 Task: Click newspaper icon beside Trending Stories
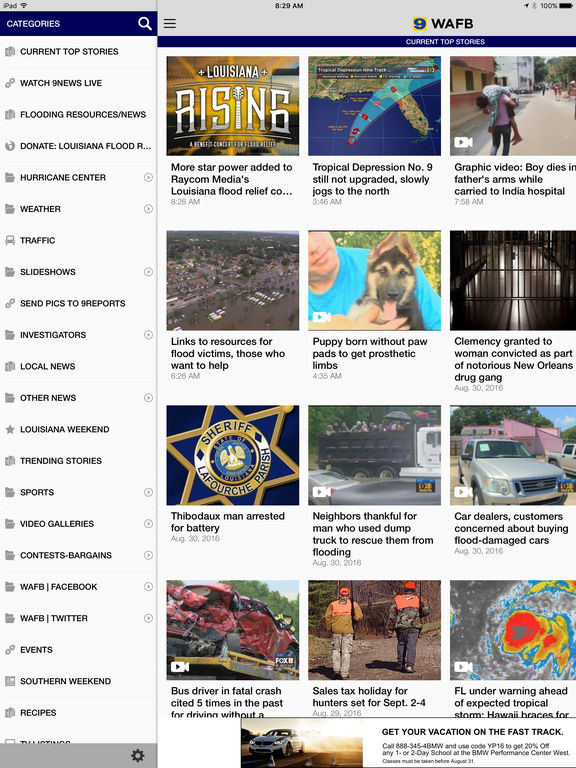tap(10, 461)
